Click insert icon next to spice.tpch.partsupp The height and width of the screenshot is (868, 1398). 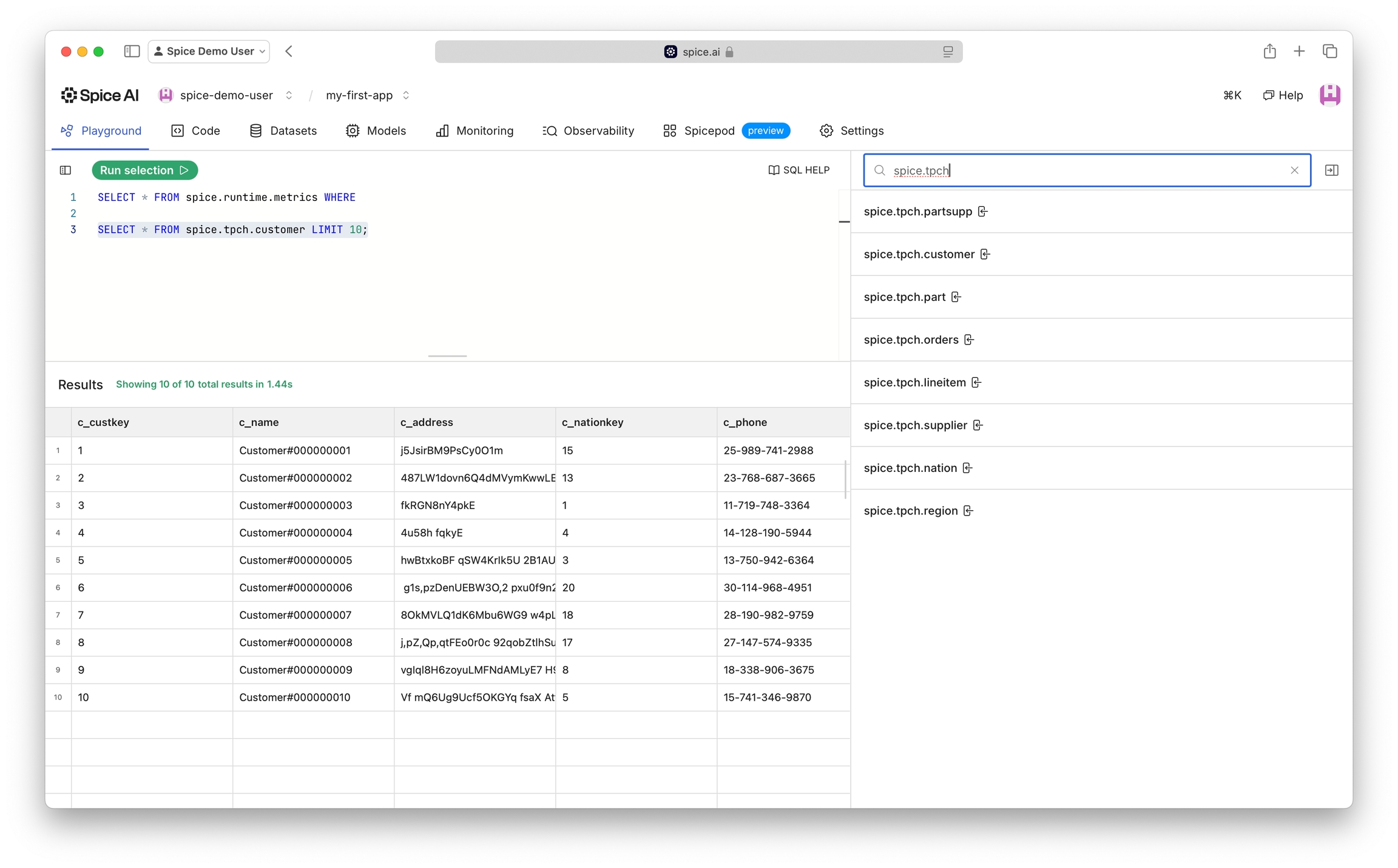click(x=982, y=212)
